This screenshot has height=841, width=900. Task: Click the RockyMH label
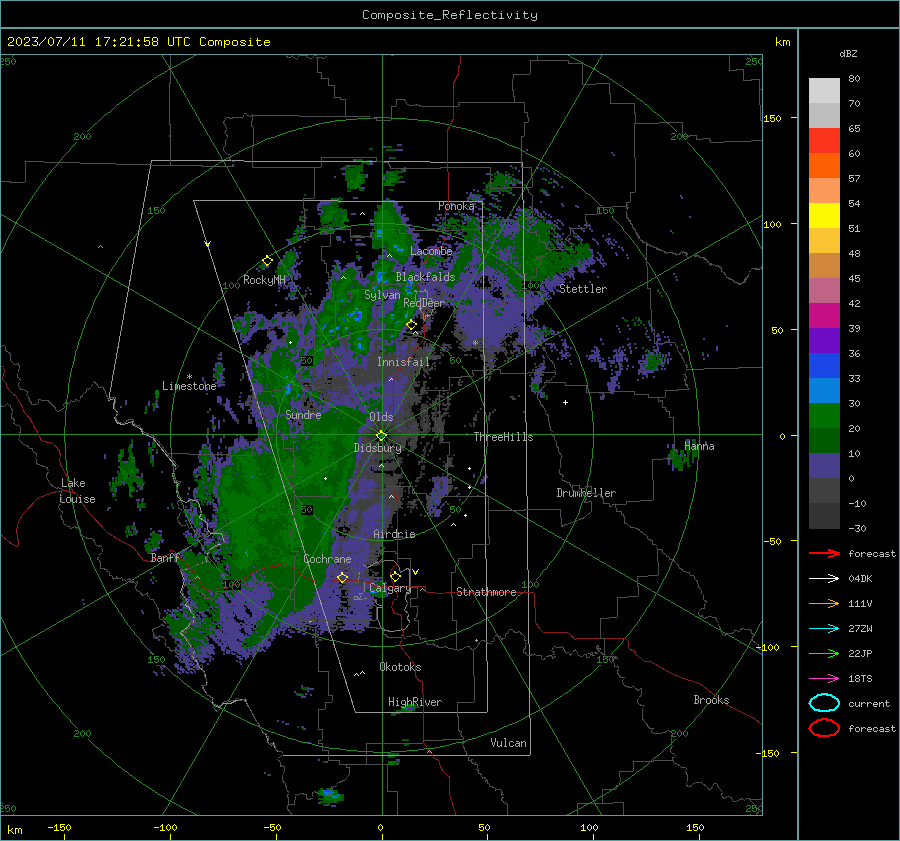click(265, 280)
